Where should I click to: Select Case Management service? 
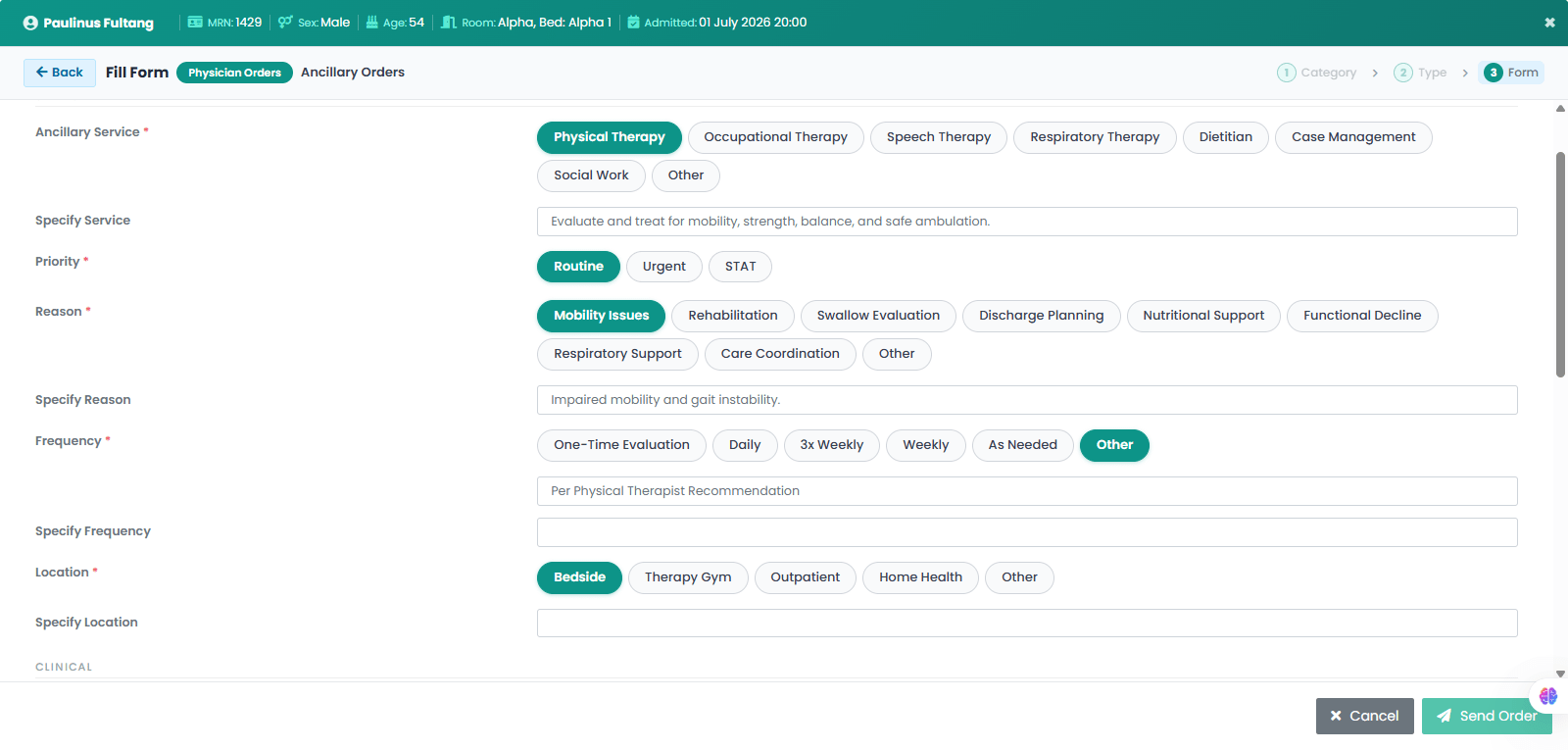click(x=1353, y=137)
